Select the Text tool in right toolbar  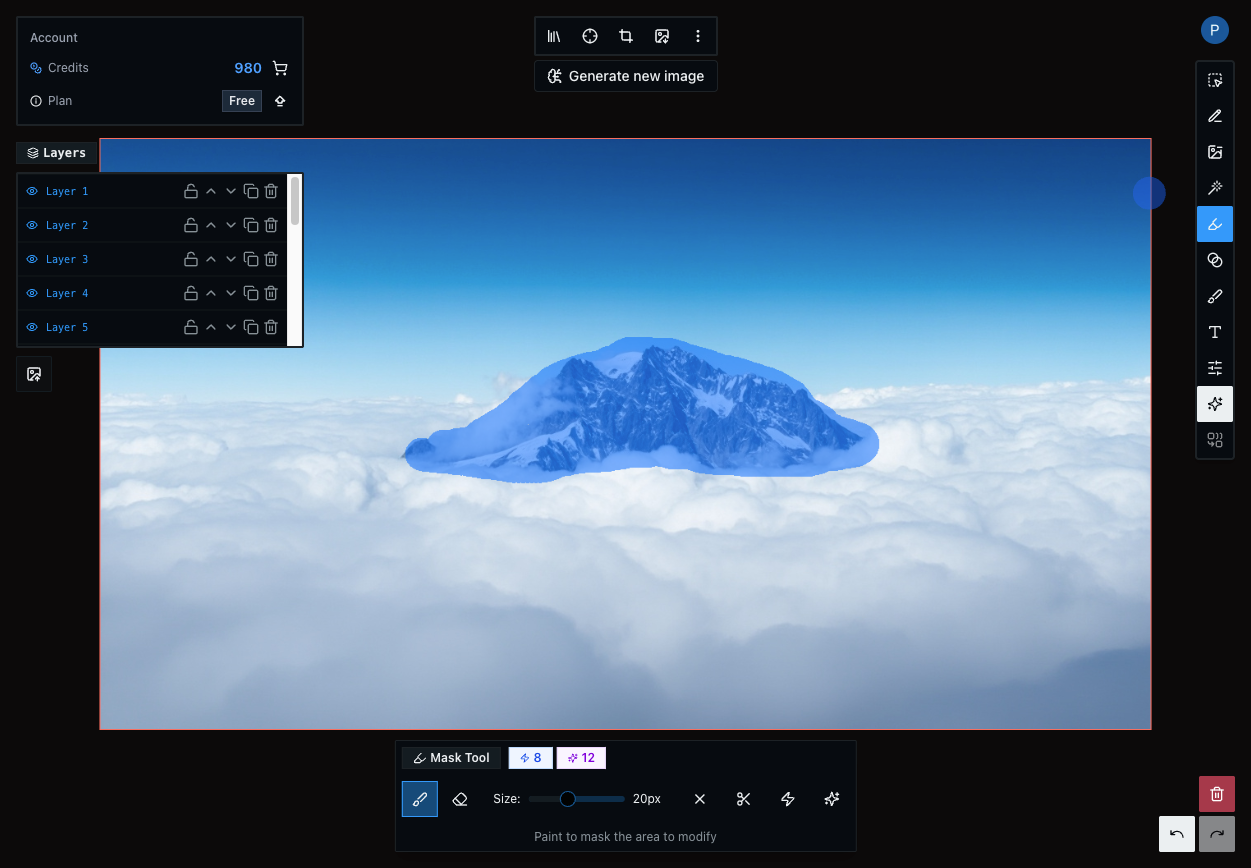click(1215, 332)
